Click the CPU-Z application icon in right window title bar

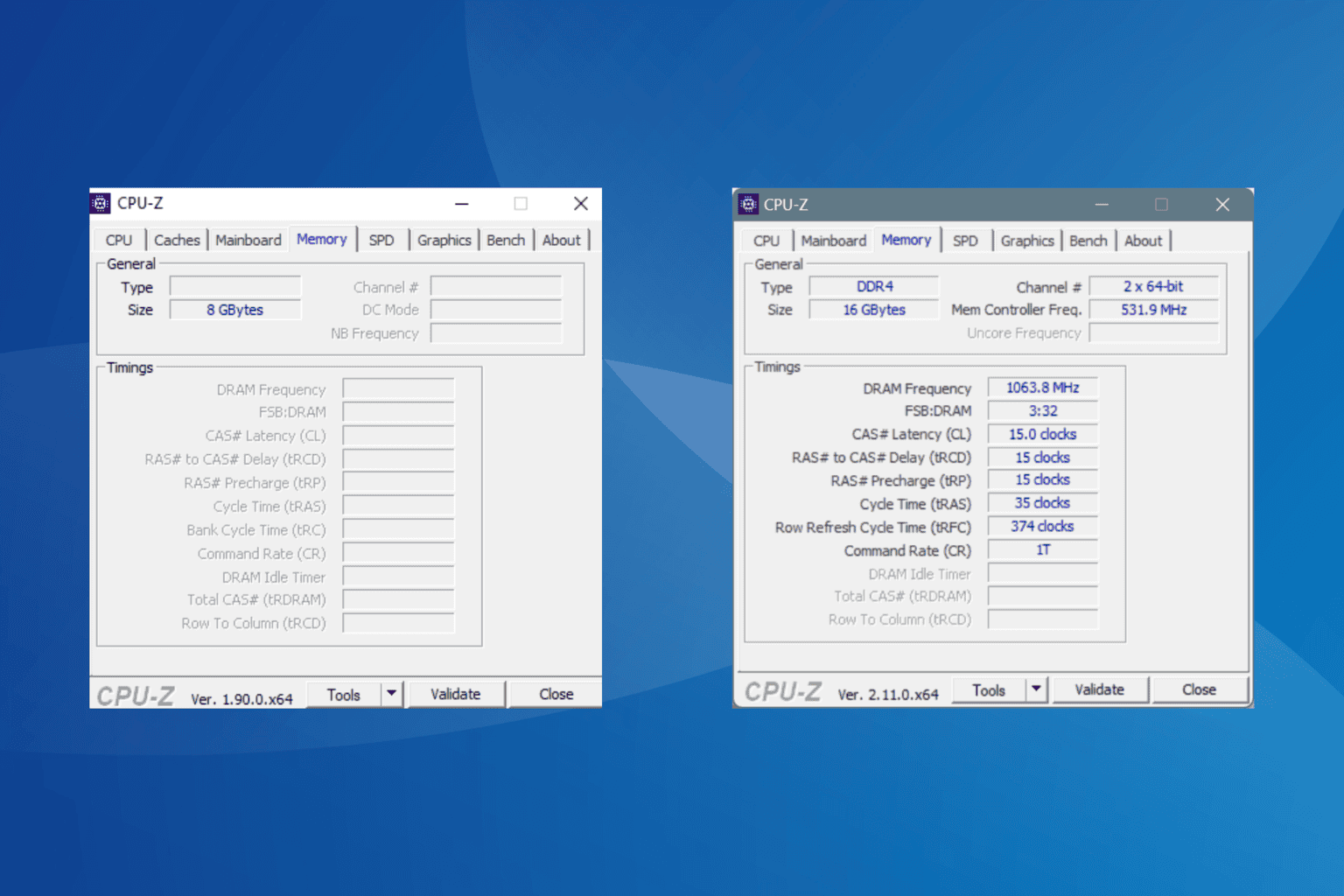[749, 204]
